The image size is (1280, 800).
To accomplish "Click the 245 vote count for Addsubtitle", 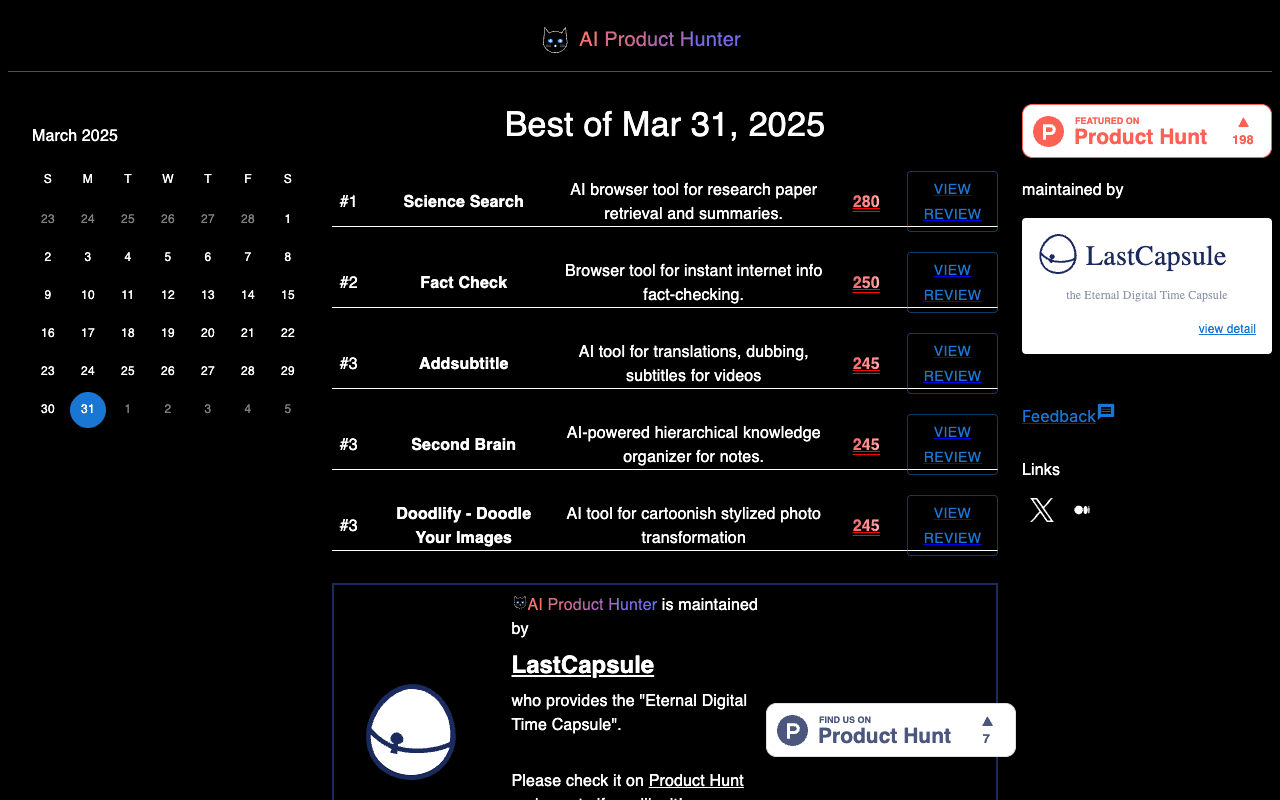I will coord(866,364).
